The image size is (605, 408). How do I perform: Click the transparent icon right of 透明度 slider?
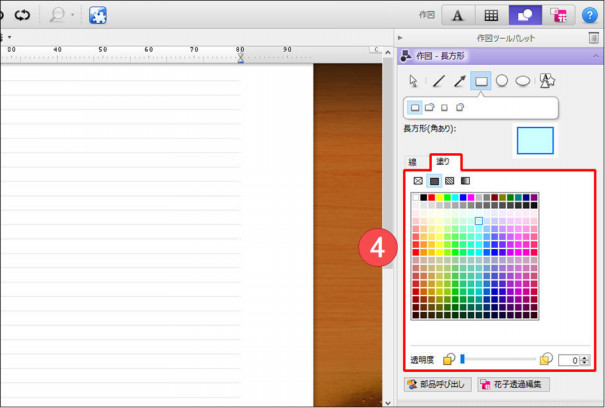coord(546,359)
